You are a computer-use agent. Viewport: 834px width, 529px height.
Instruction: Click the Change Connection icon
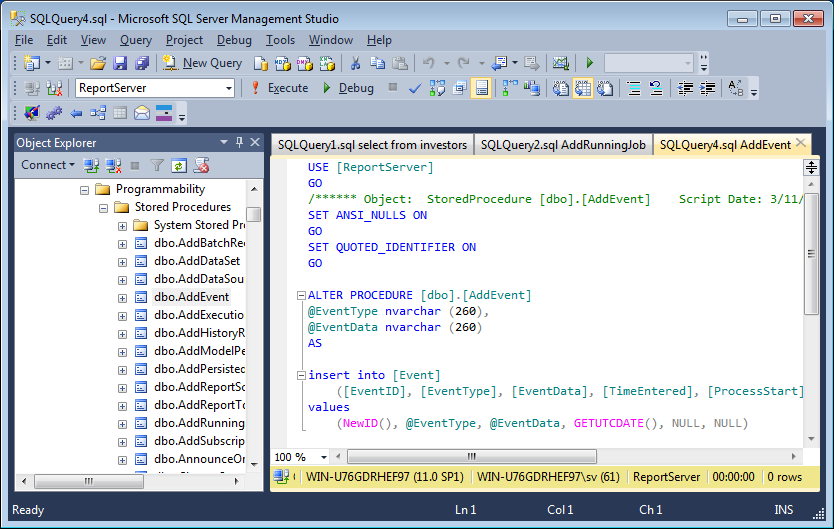[54, 88]
